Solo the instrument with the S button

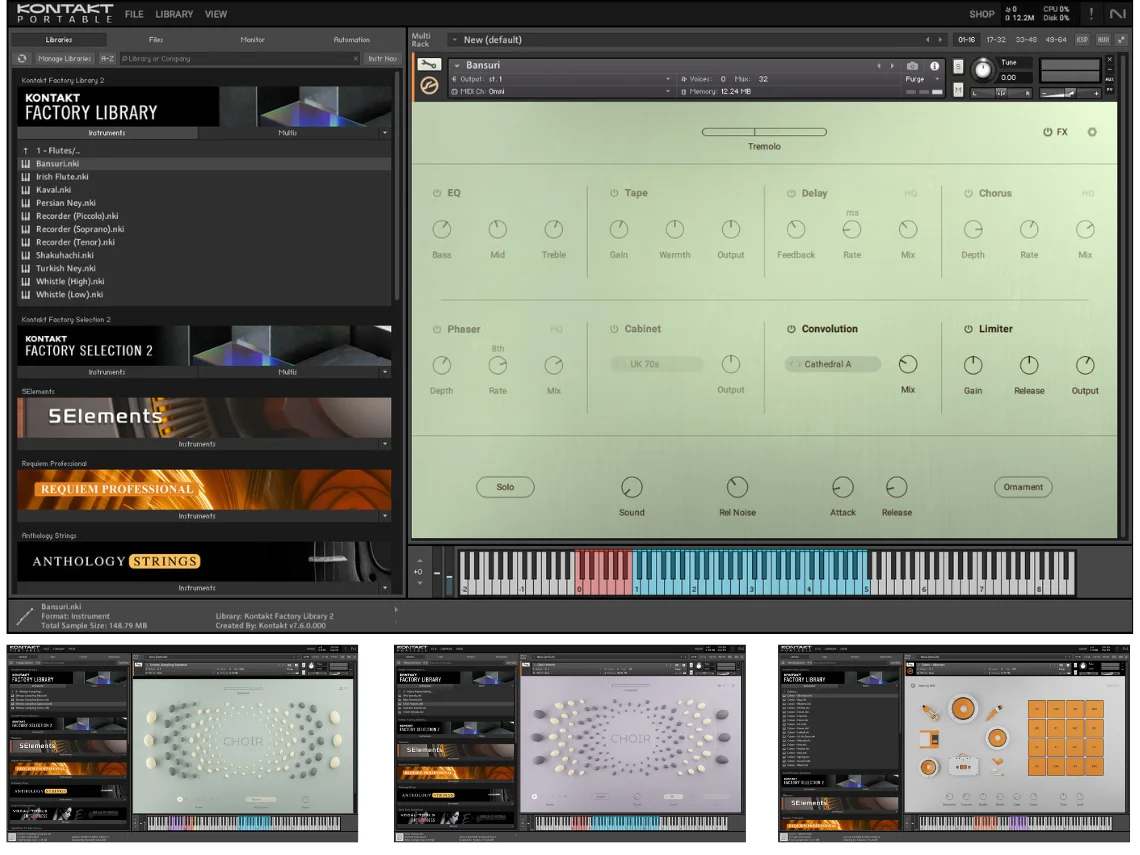pyautogui.click(x=958, y=67)
